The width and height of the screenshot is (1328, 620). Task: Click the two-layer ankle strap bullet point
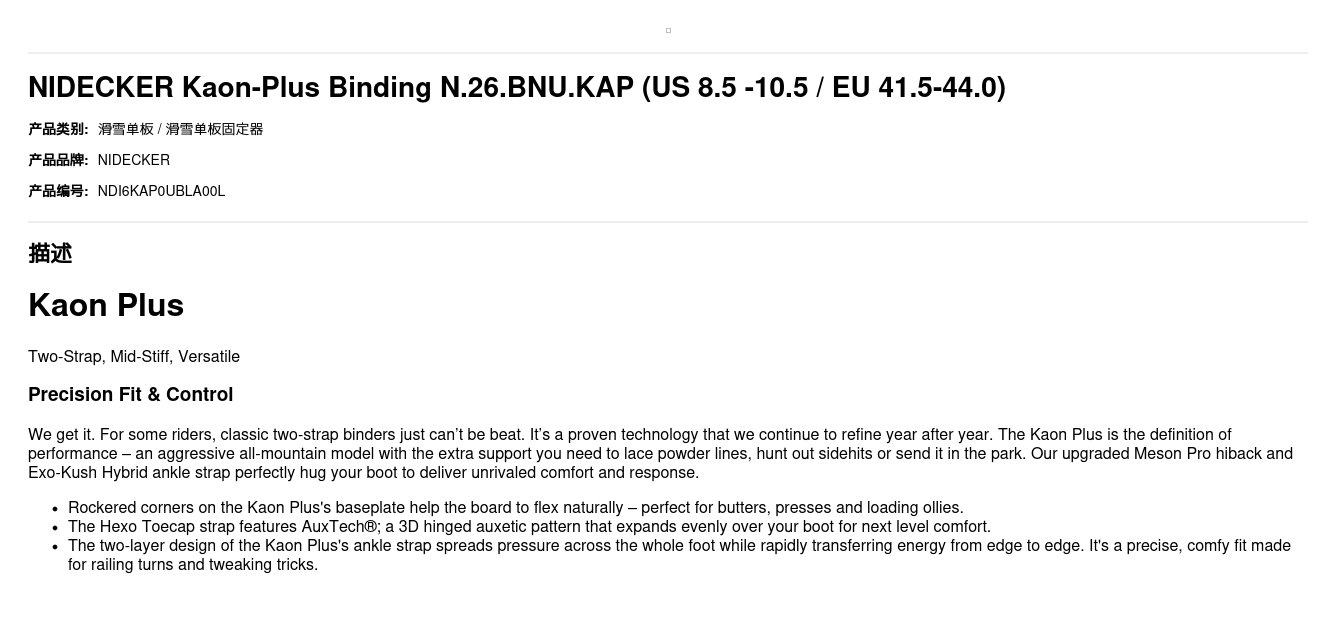tap(679, 546)
